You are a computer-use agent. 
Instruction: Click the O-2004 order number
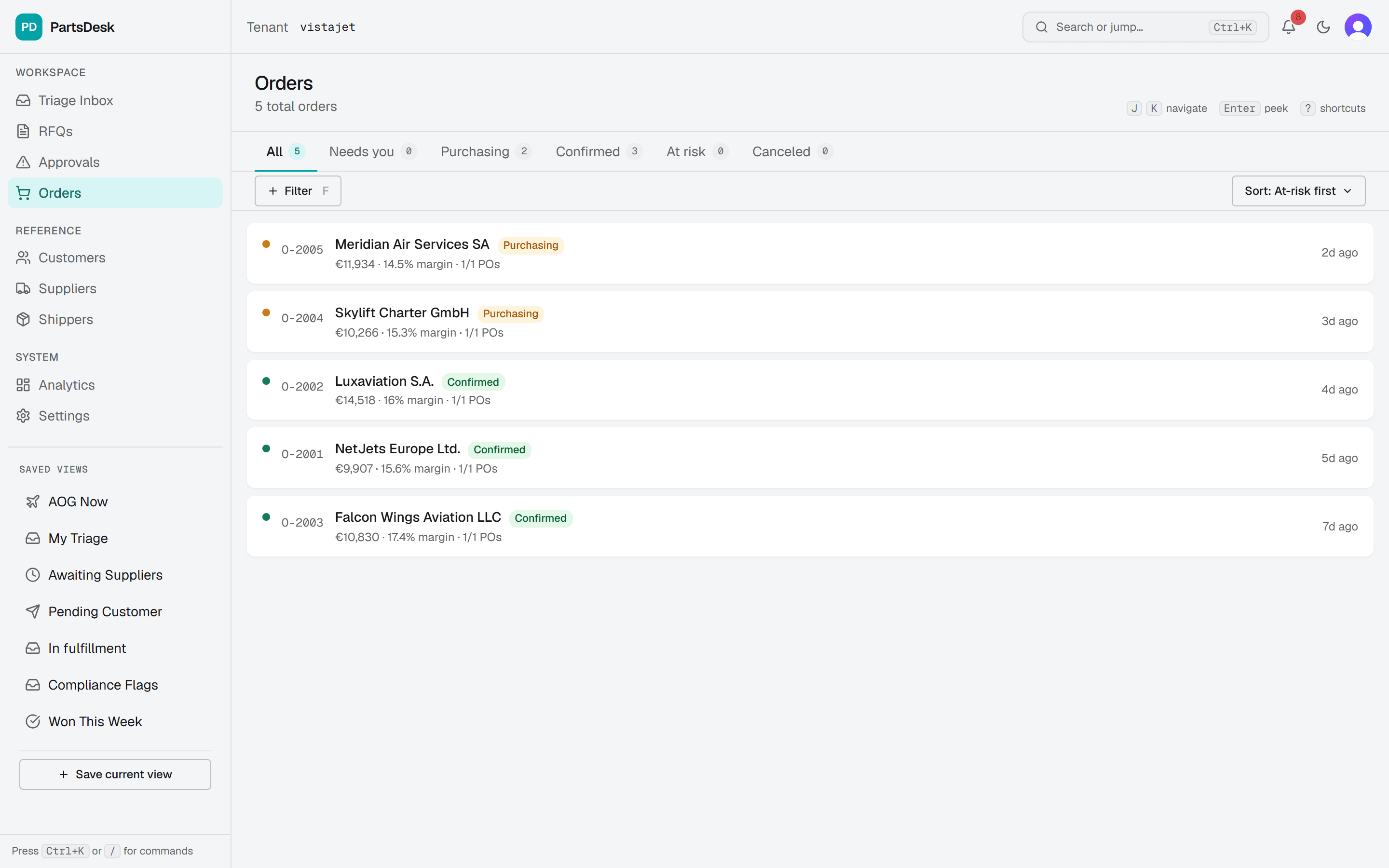tap(302, 318)
